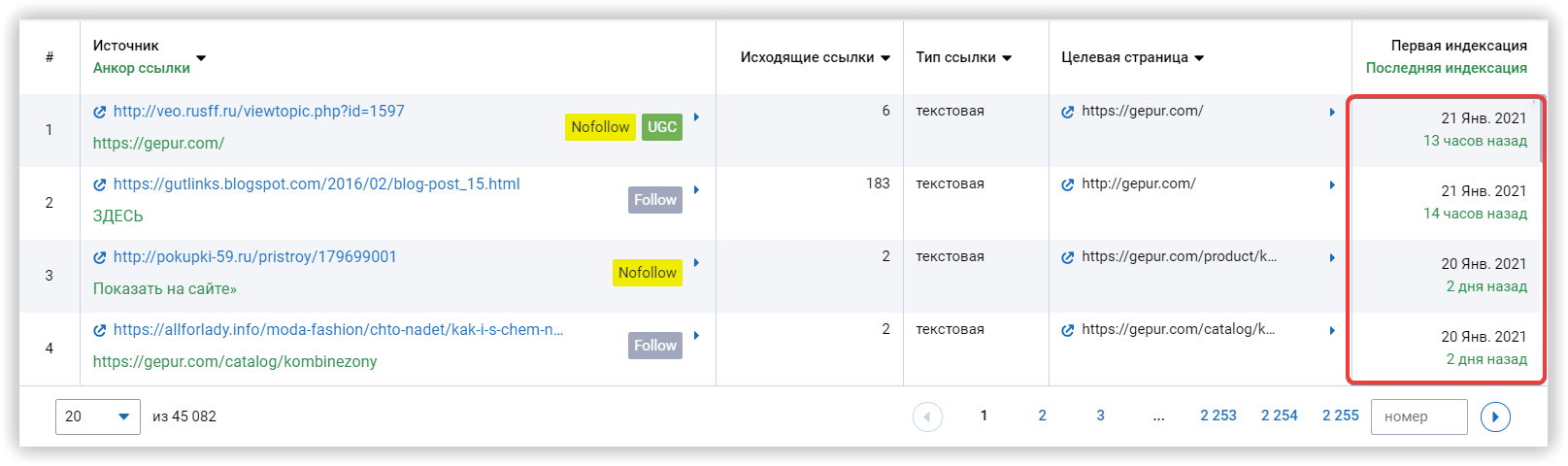
Task: Select current page 1 in pagination
Action: point(984,416)
